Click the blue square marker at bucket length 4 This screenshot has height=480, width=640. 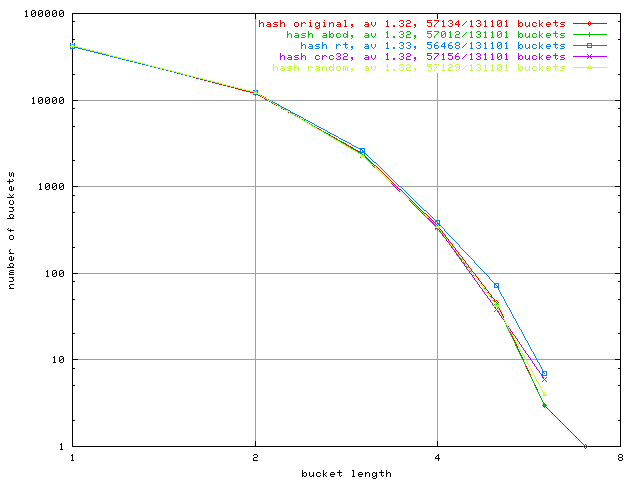[x=438, y=222]
